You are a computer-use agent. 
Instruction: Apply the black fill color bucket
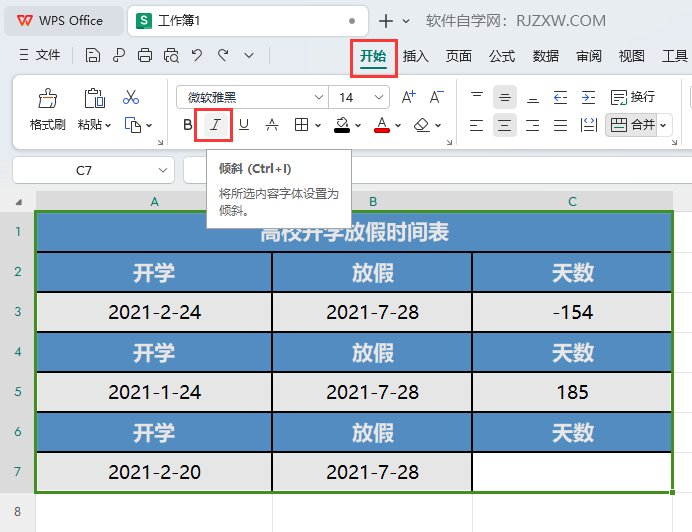342,125
